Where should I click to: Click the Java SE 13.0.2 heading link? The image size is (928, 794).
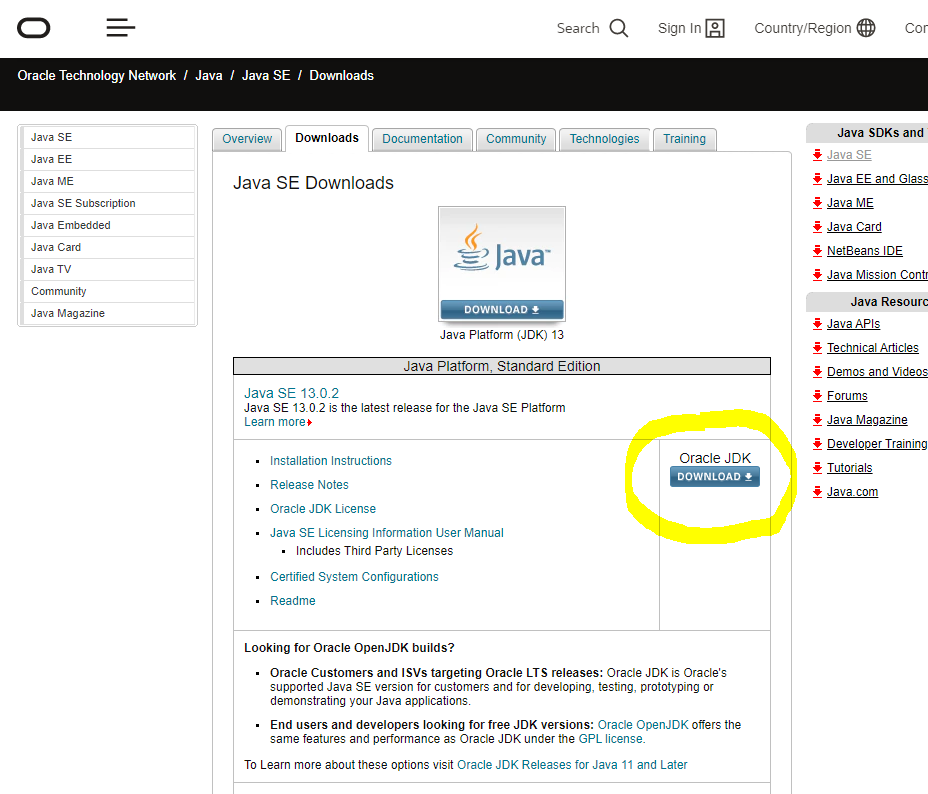pos(291,393)
